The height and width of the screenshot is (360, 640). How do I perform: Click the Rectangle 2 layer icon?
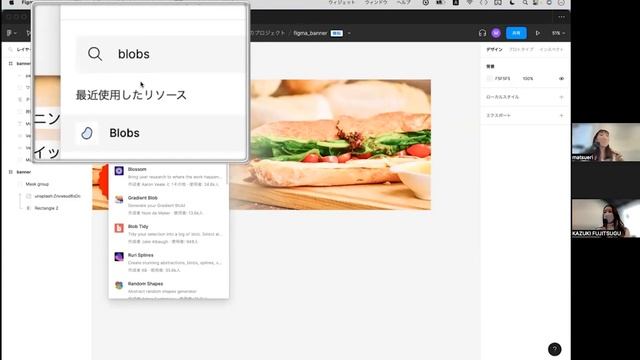click(x=28, y=208)
